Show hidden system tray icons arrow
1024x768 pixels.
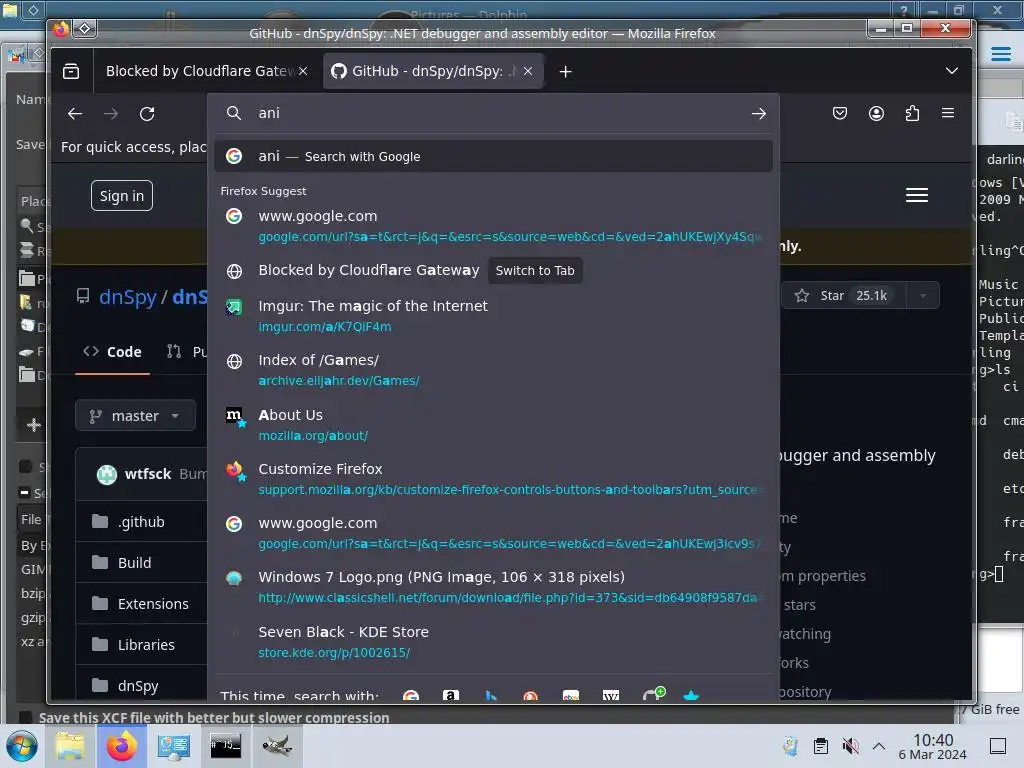(x=879, y=746)
